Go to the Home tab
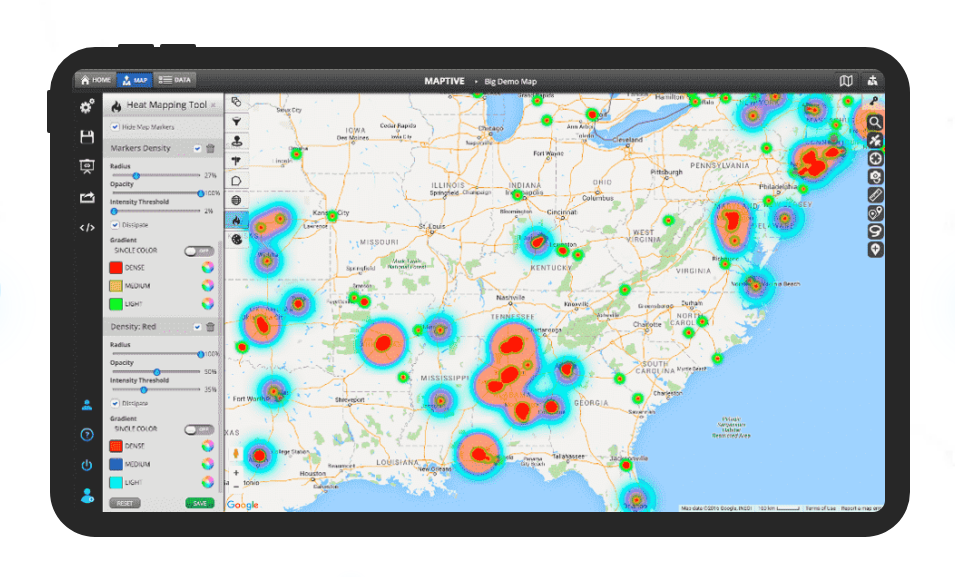This screenshot has width=955, height=577. (x=96, y=80)
